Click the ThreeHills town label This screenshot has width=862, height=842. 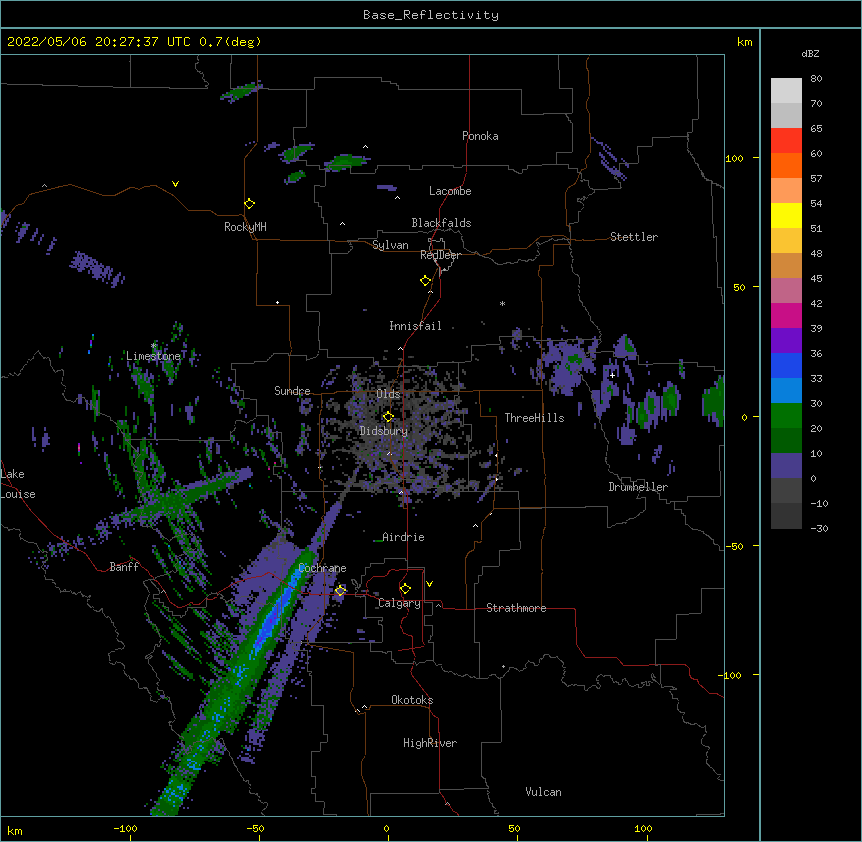pos(534,418)
